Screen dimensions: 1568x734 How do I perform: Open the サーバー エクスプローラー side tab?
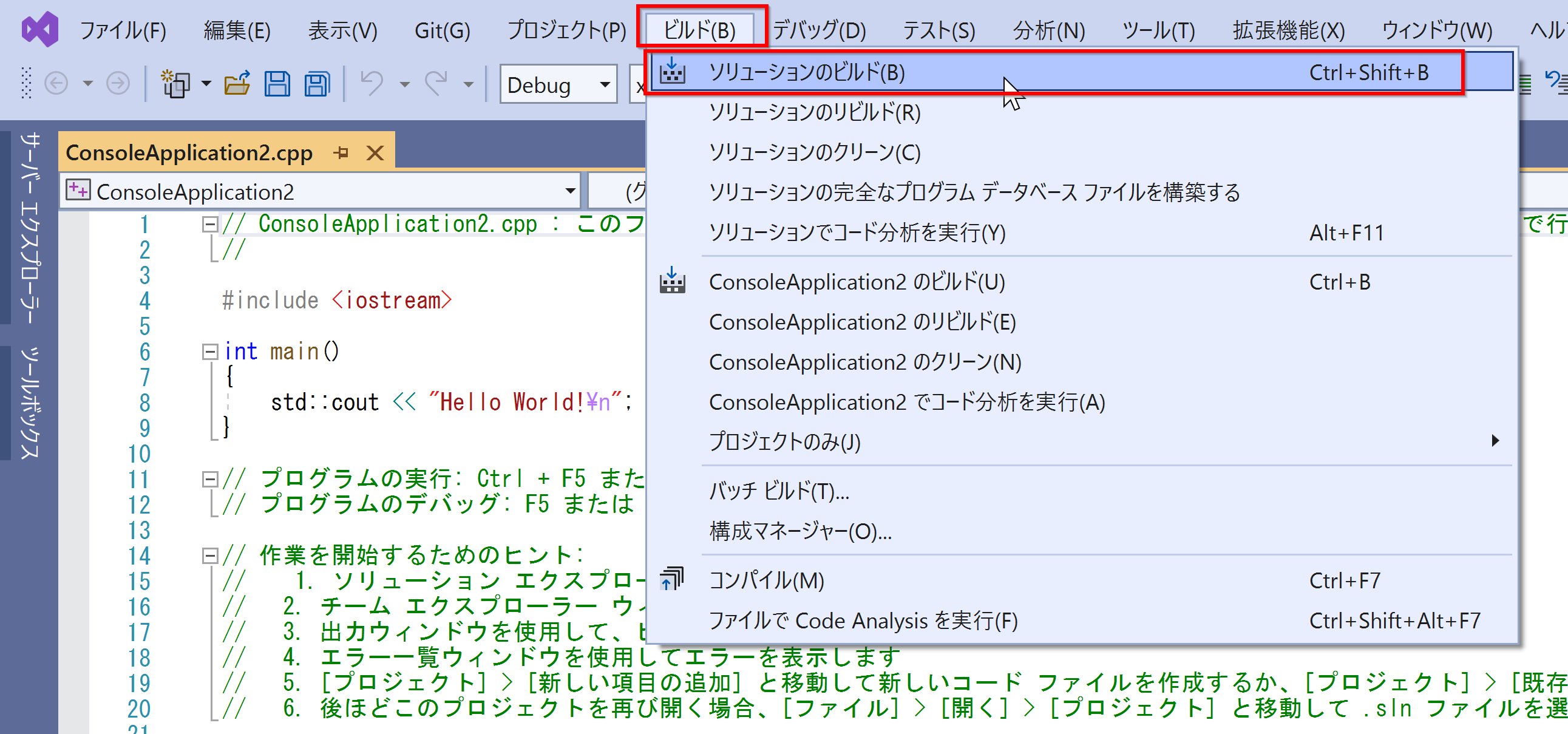tap(30, 227)
